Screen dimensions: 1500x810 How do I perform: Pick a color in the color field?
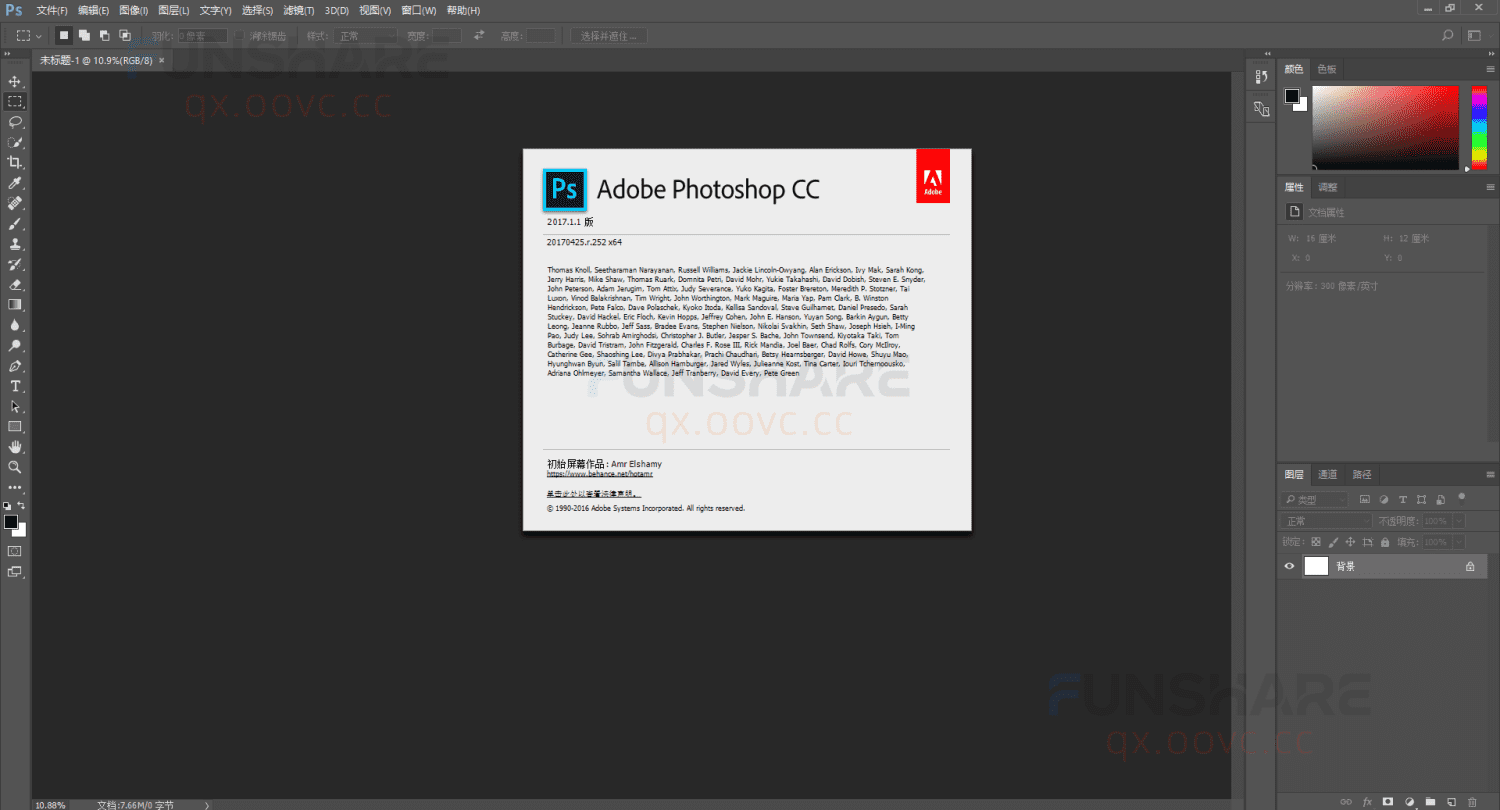tap(1385, 127)
